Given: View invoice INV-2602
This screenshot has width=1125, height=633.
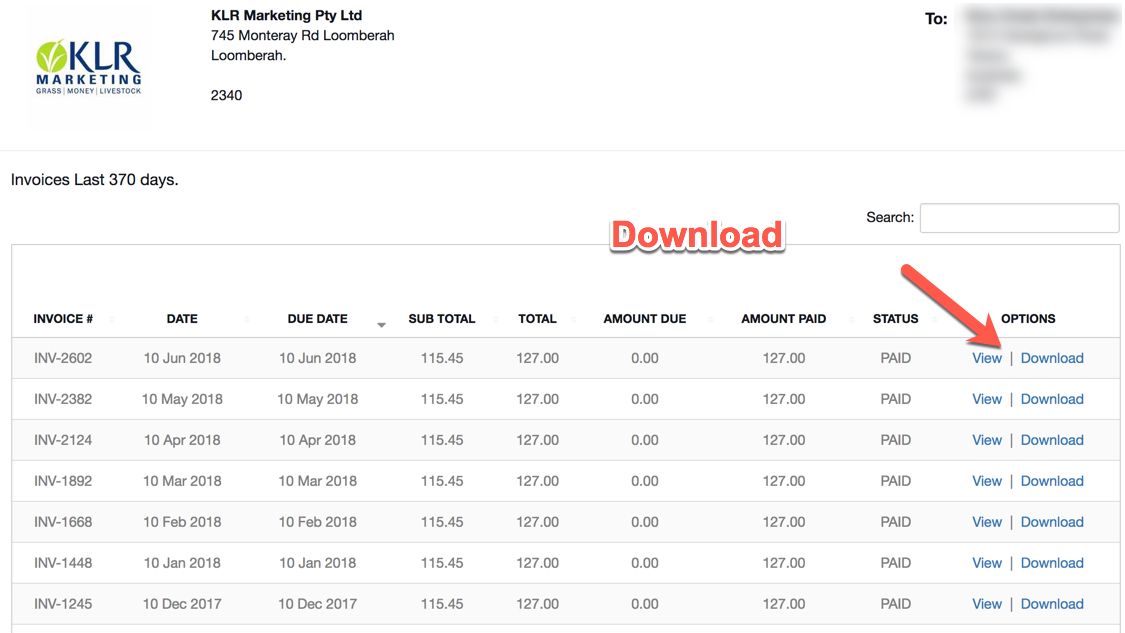Looking at the screenshot, I should (x=986, y=358).
